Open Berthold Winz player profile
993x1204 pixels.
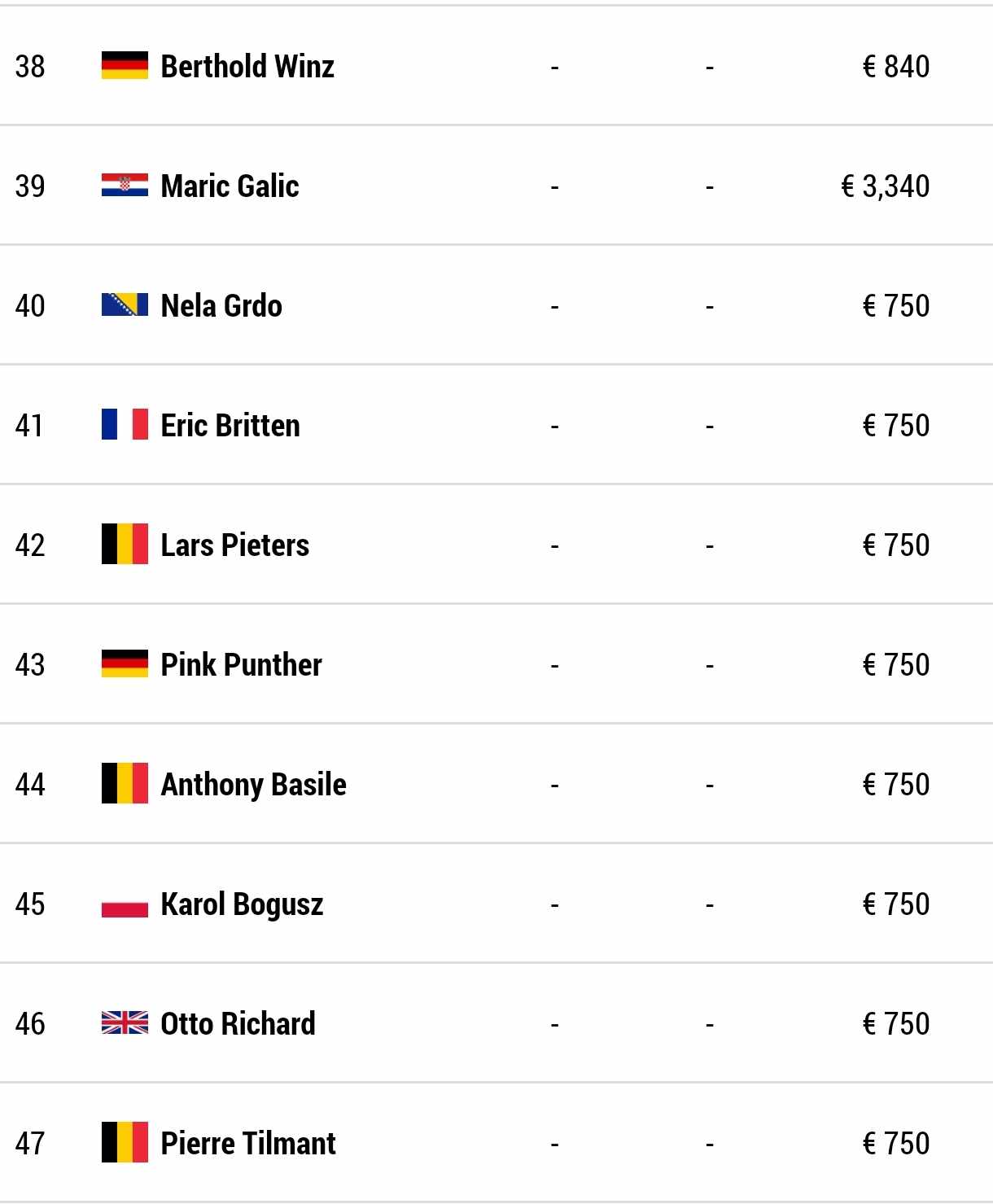[247, 66]
